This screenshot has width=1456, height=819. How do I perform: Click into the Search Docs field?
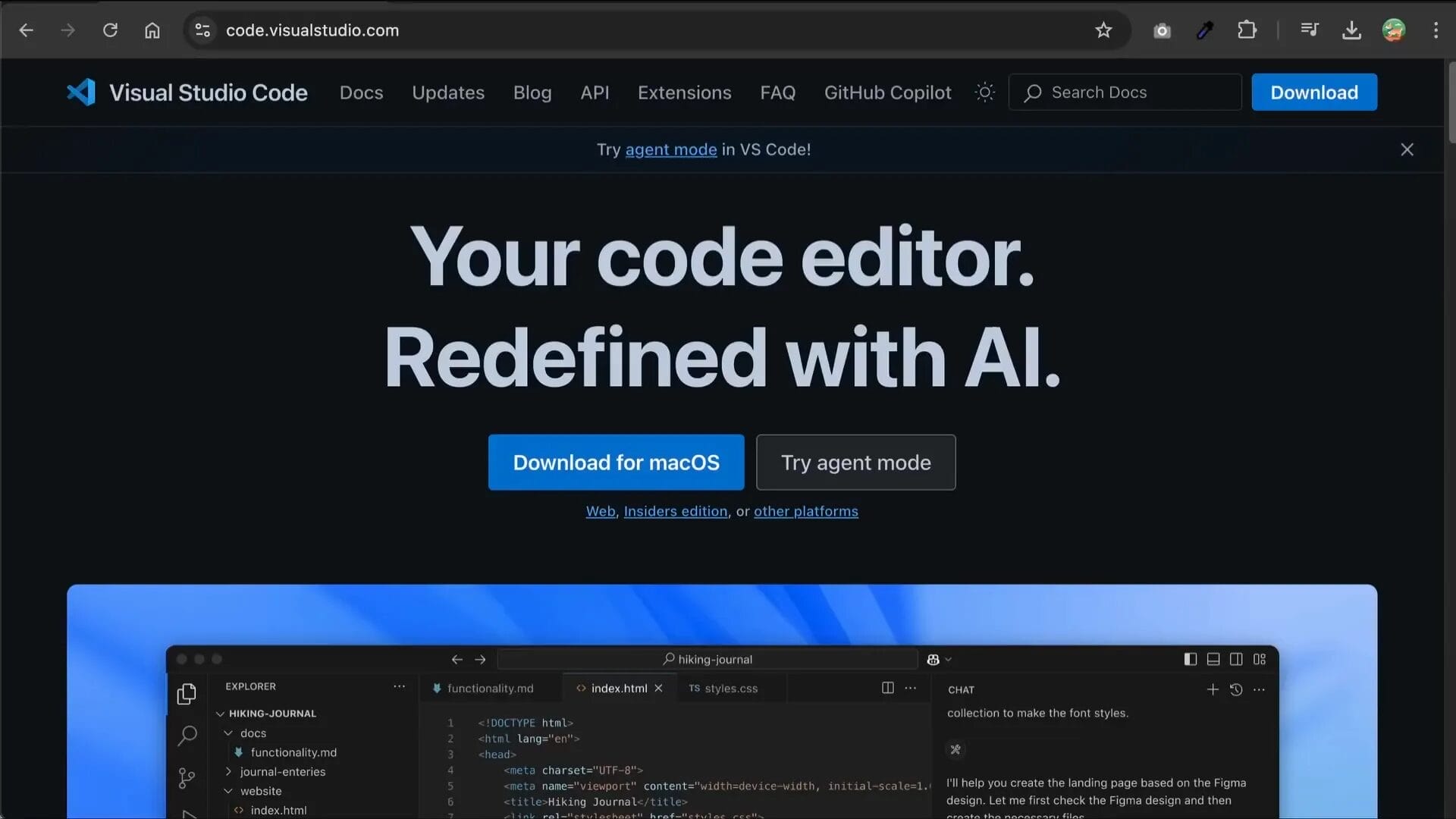pos(1125,92)
